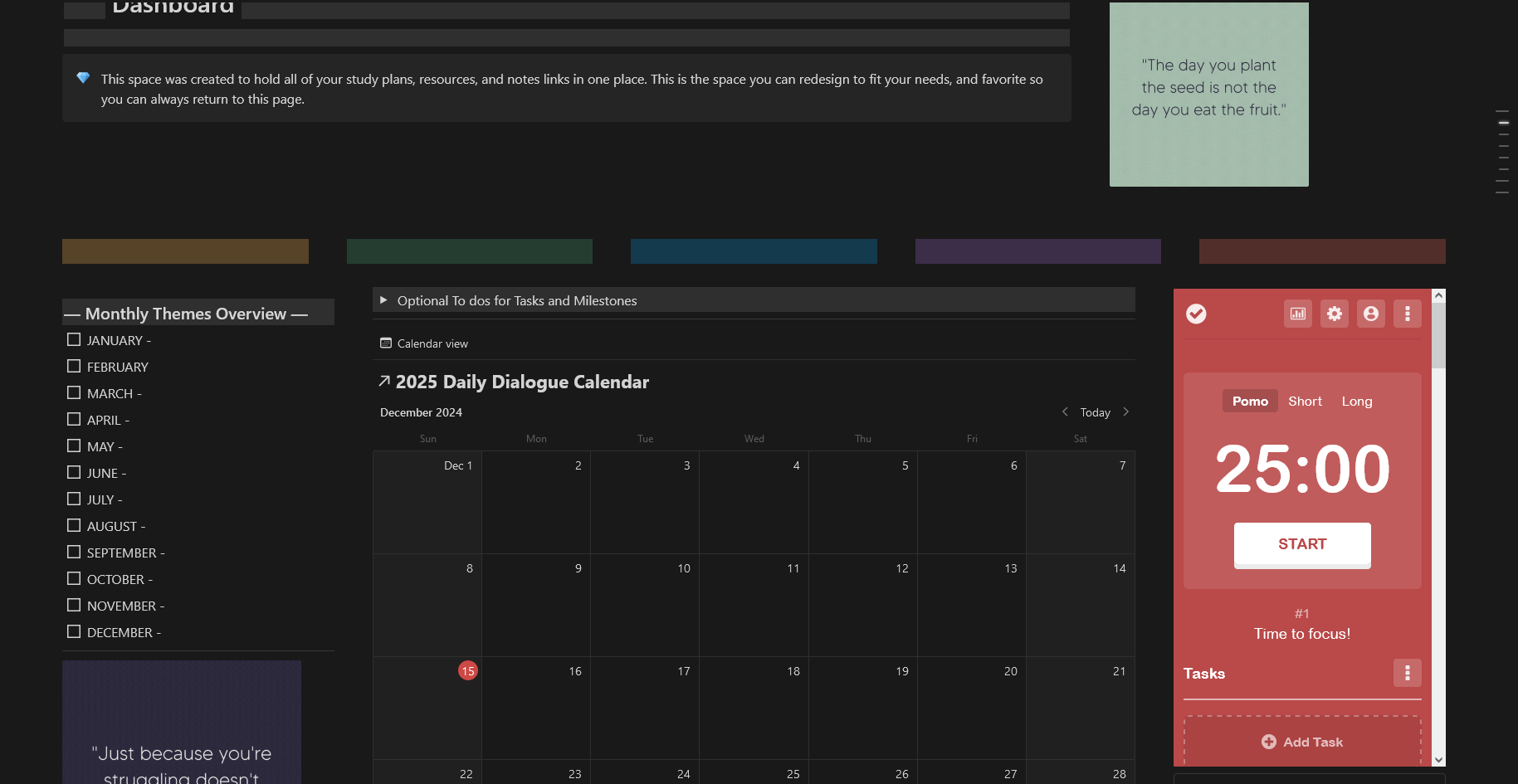Click the blue color bar block

click(754, 251)
